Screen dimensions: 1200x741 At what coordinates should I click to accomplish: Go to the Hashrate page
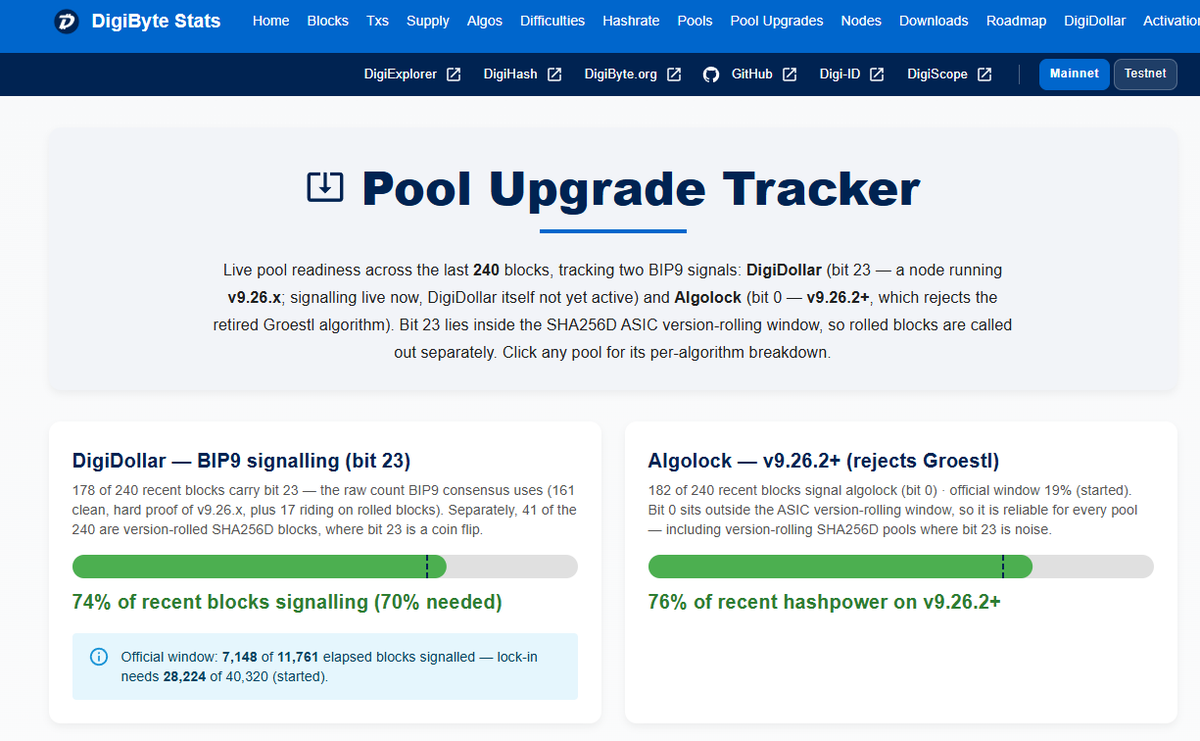tap(631, 21)
